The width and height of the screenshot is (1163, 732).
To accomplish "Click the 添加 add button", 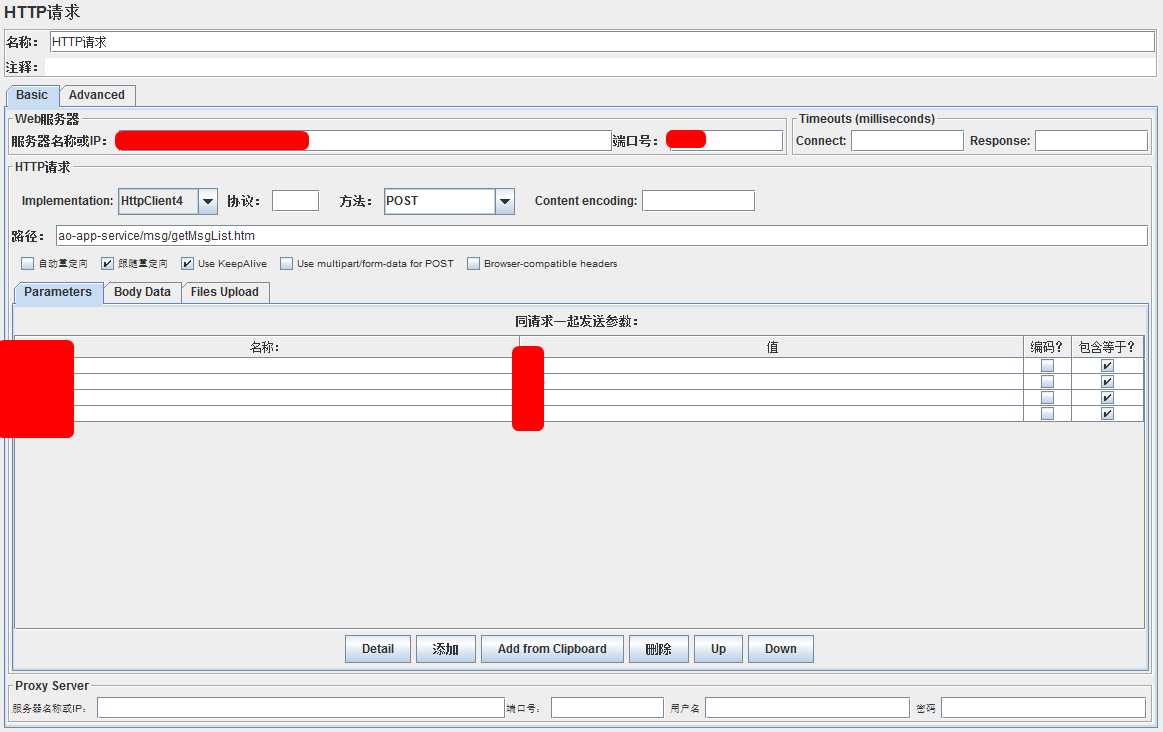I will [446, 649].
